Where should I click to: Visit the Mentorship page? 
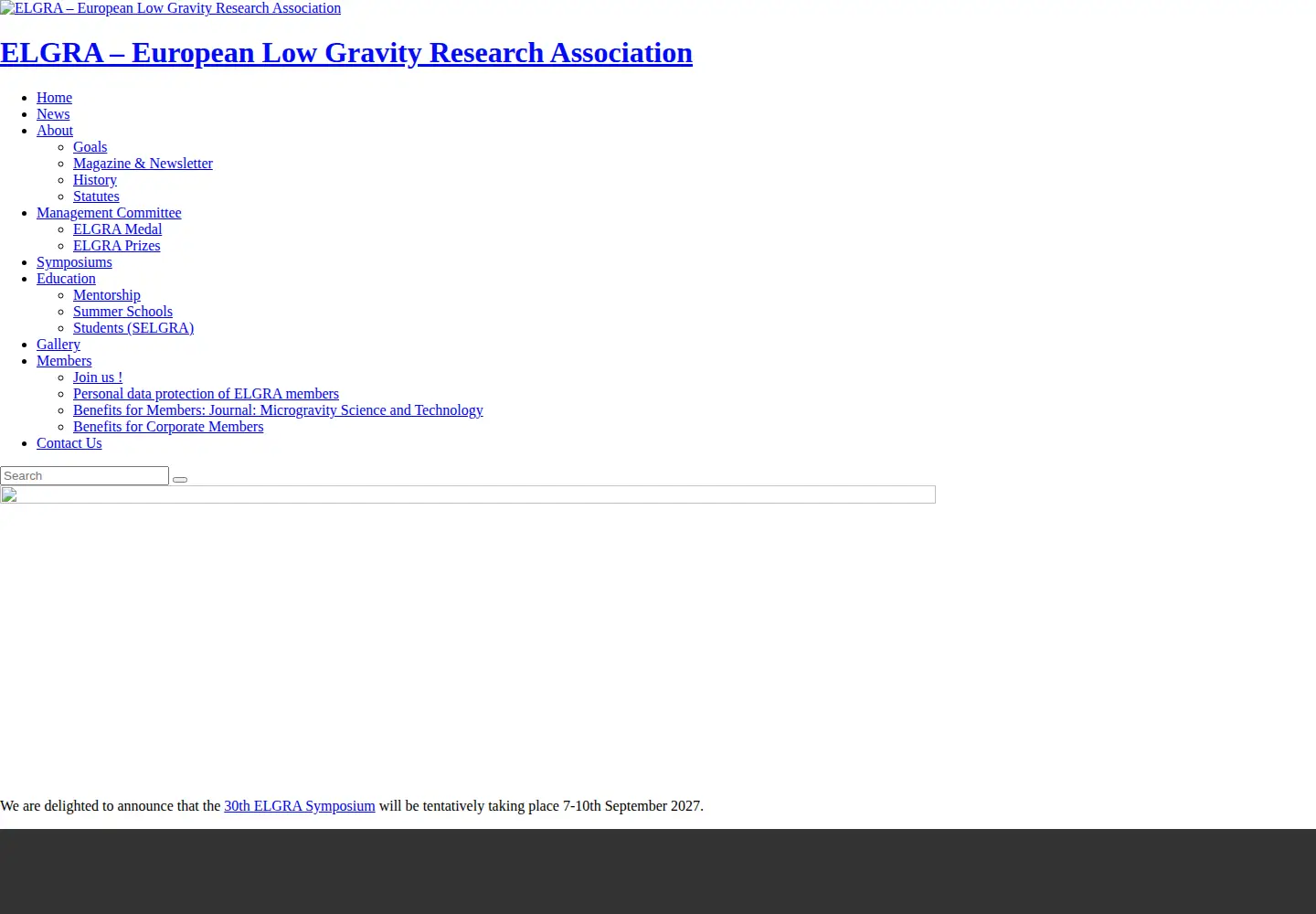(107, 295)
